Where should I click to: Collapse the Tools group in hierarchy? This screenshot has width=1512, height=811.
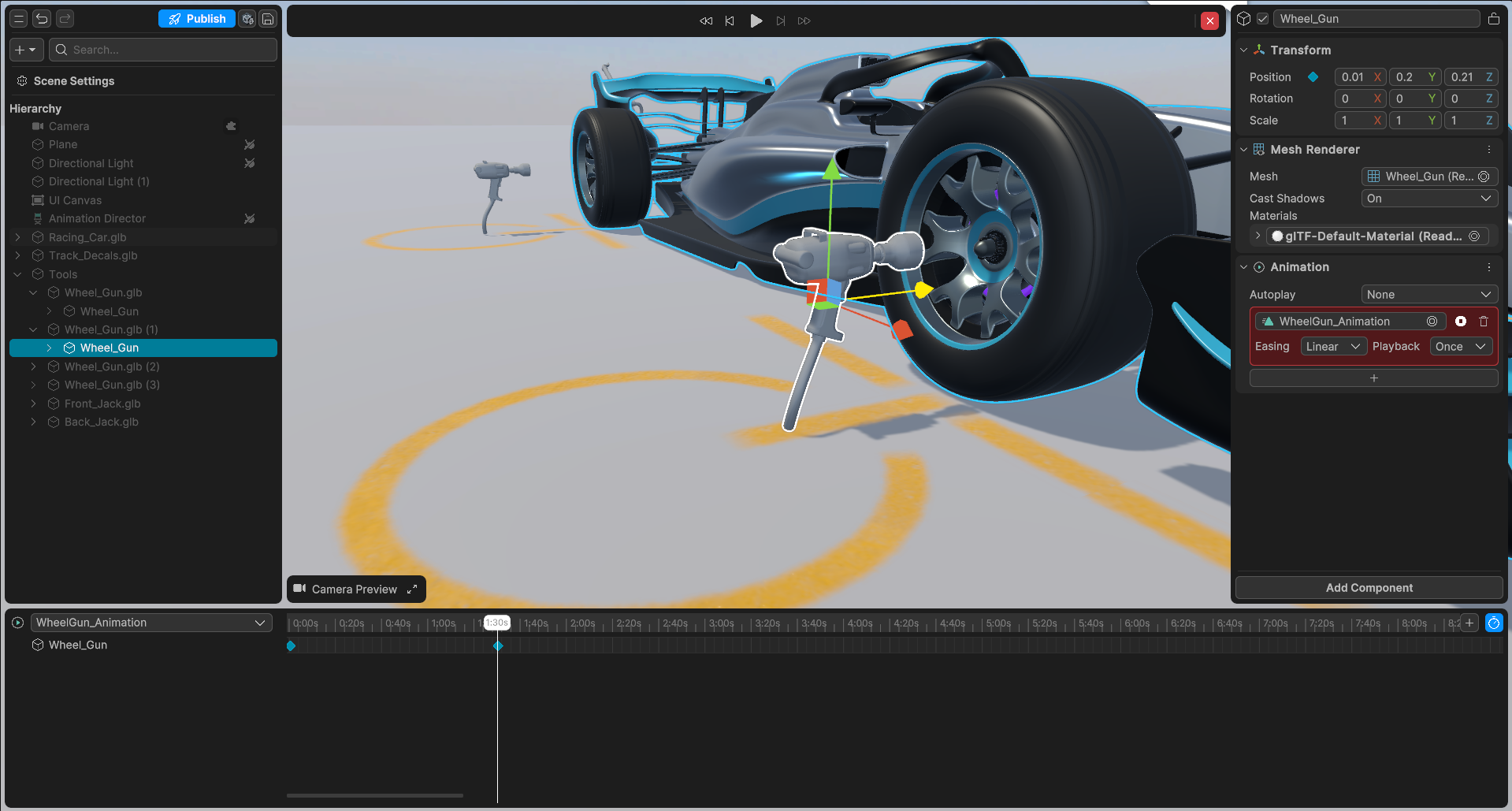[17, 274]
